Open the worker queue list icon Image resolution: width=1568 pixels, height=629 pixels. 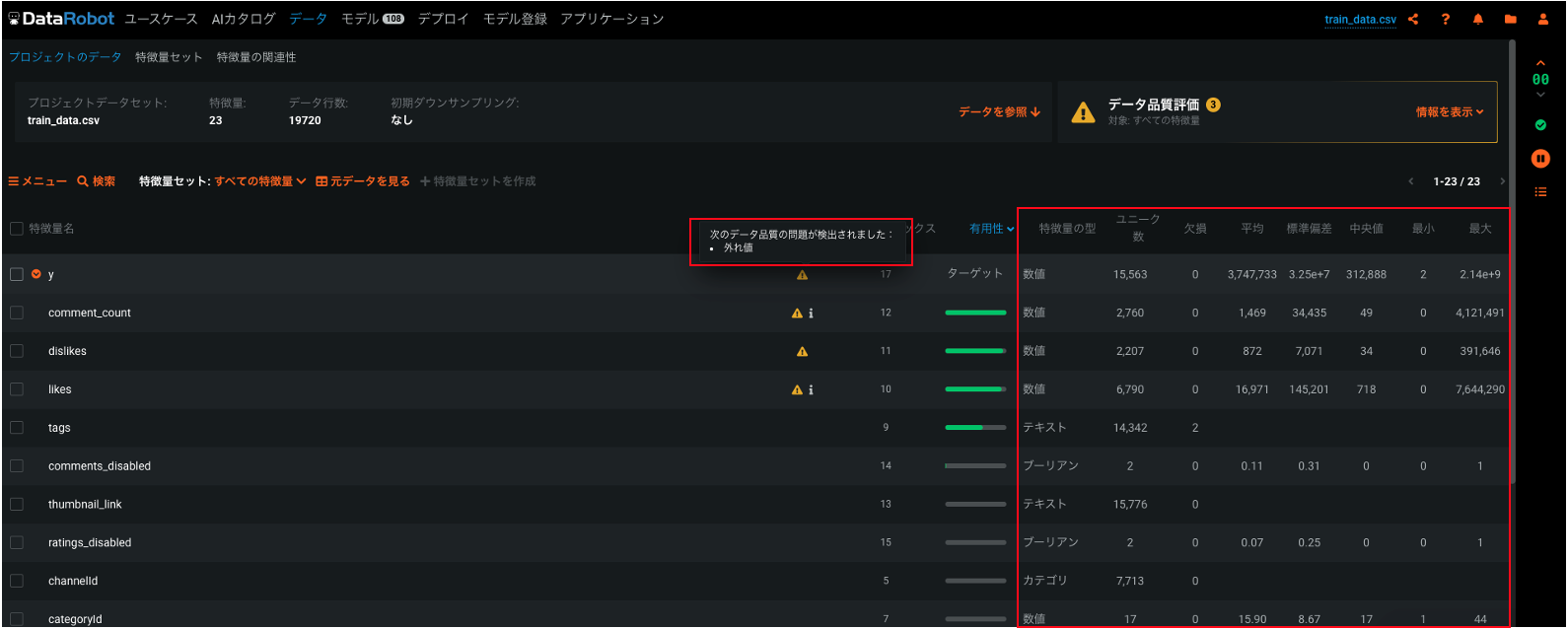[x=1540, y=191]
